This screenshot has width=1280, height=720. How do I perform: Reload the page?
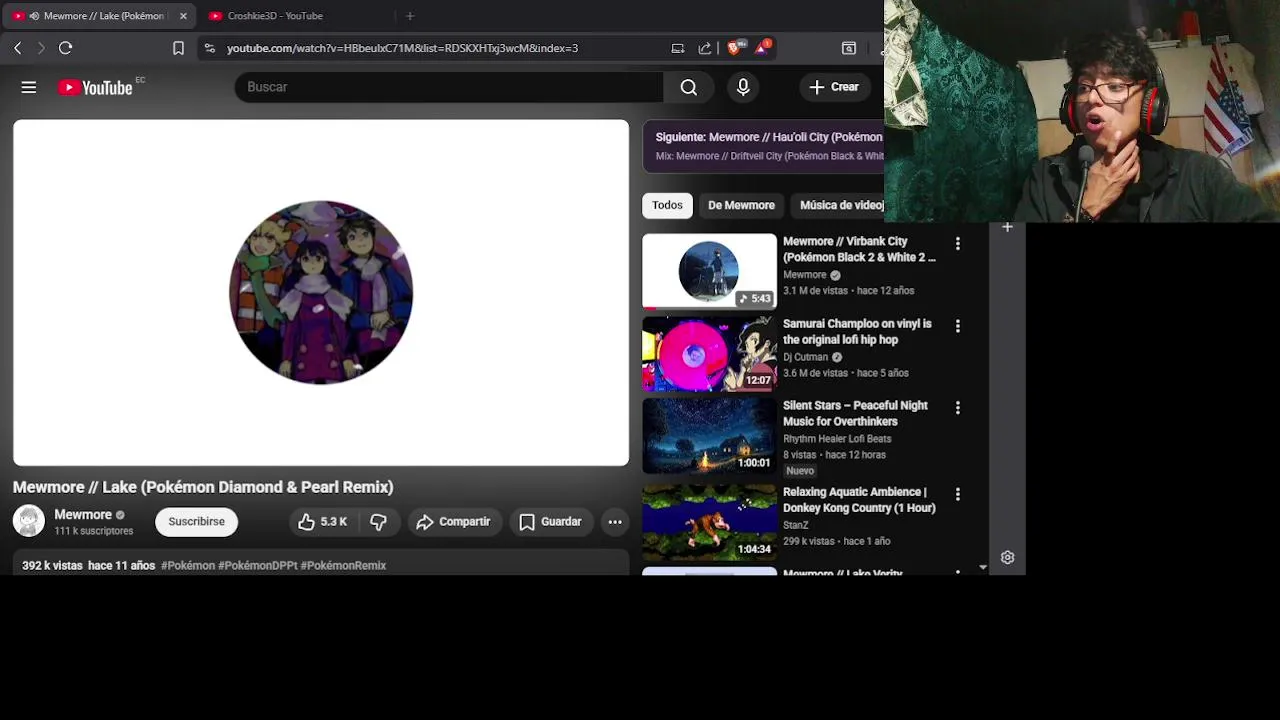[x=66, y=48]
